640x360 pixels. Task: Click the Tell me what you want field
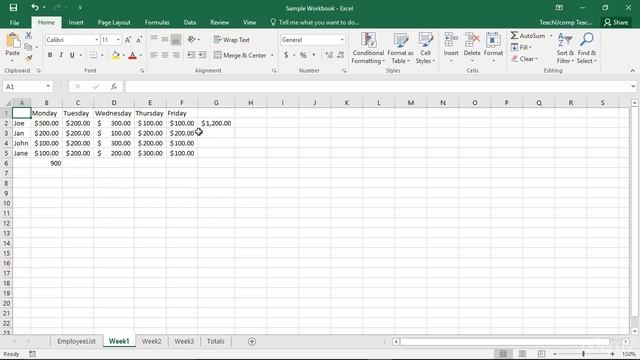tap(314, 22)
